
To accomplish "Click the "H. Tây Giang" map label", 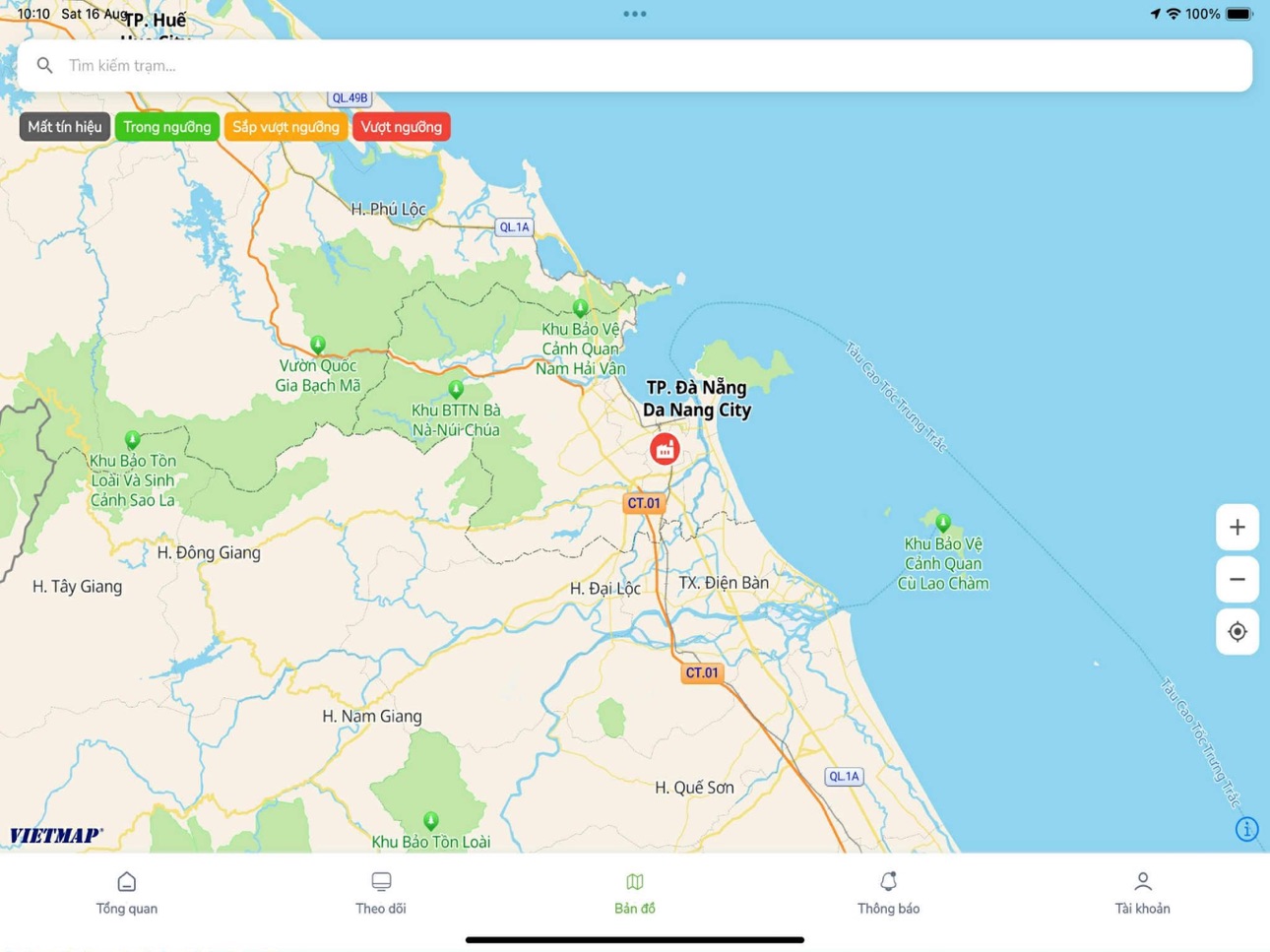I will [x=78, y=587].
